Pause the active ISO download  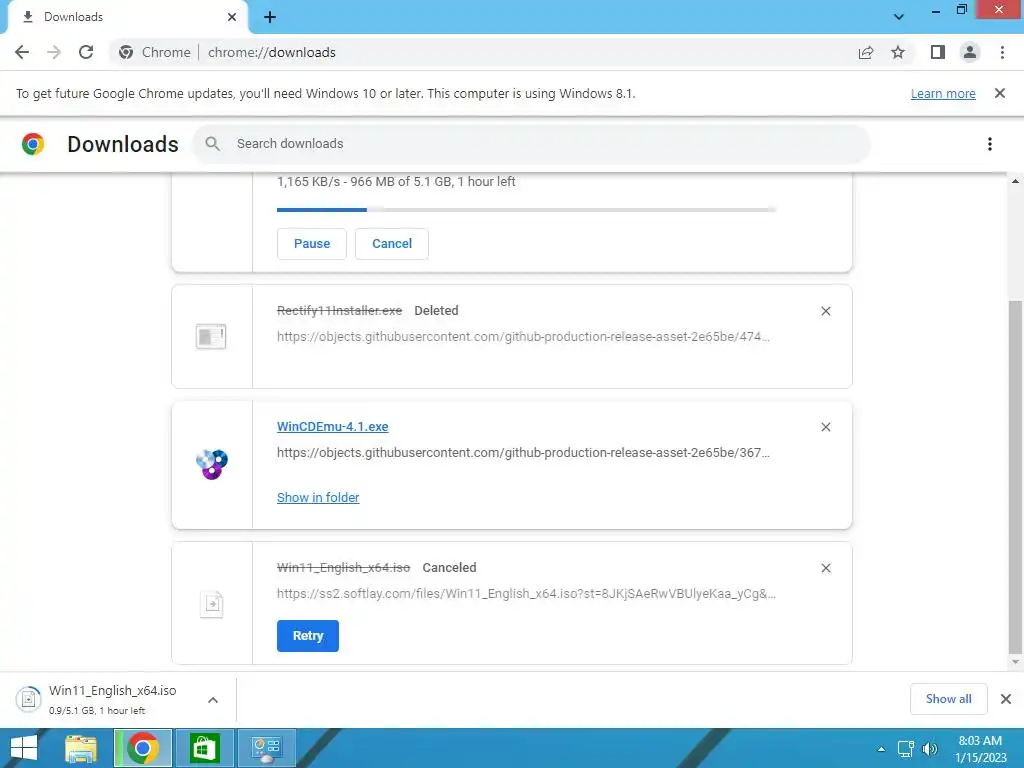click(312, 244)
